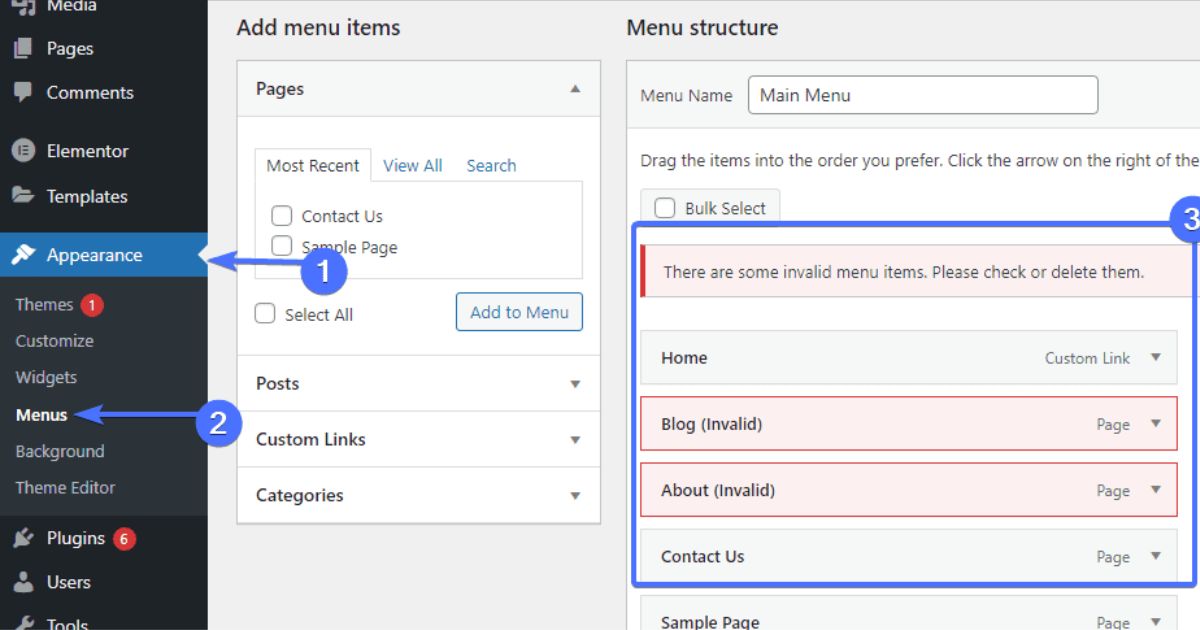The image size is (1200, 630).
Task: Open the Menus submenu link
Action: tap(42, 414)
